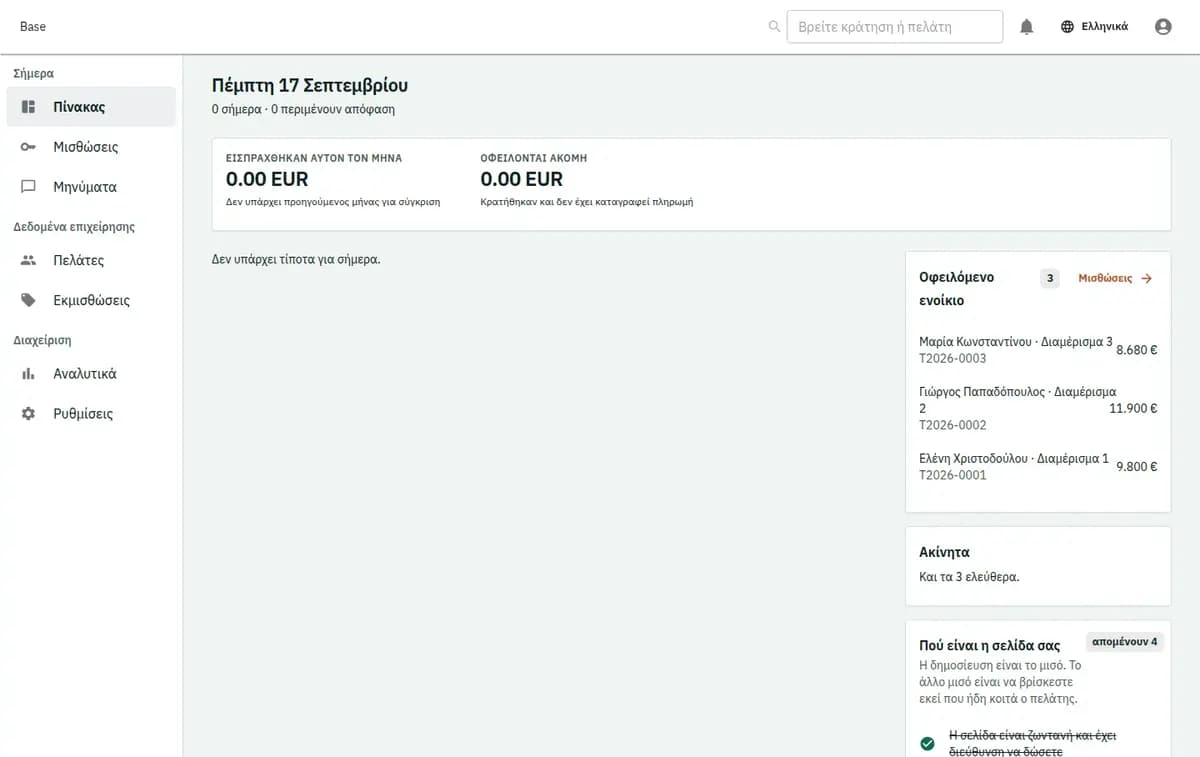Click the count badge 3 in Οφειλόμενο ενοίκιο
The image size is (1200, 757).
coord(1049,279)
